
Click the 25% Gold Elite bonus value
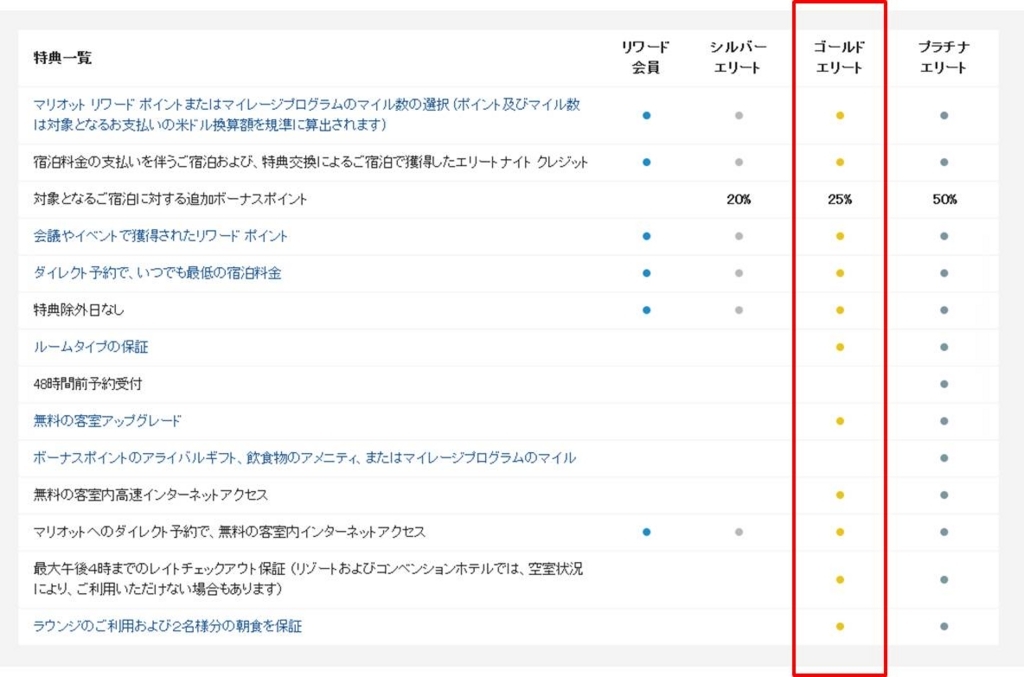(x=840, y=199)
